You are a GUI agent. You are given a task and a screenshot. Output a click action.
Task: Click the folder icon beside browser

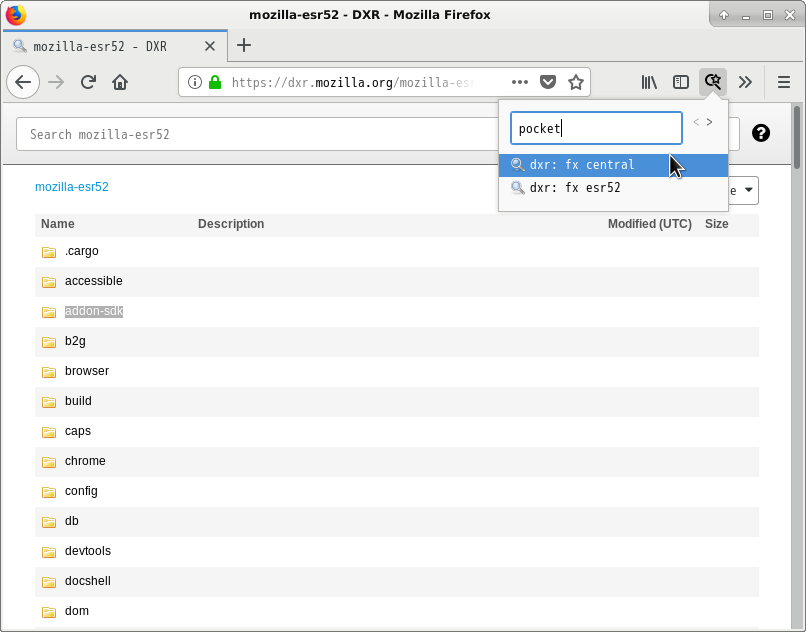coord(49,372)
